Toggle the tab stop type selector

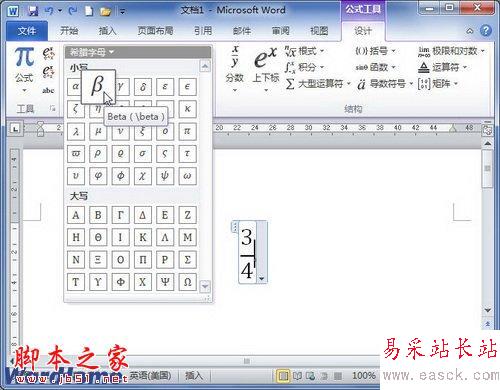point(15,128)
